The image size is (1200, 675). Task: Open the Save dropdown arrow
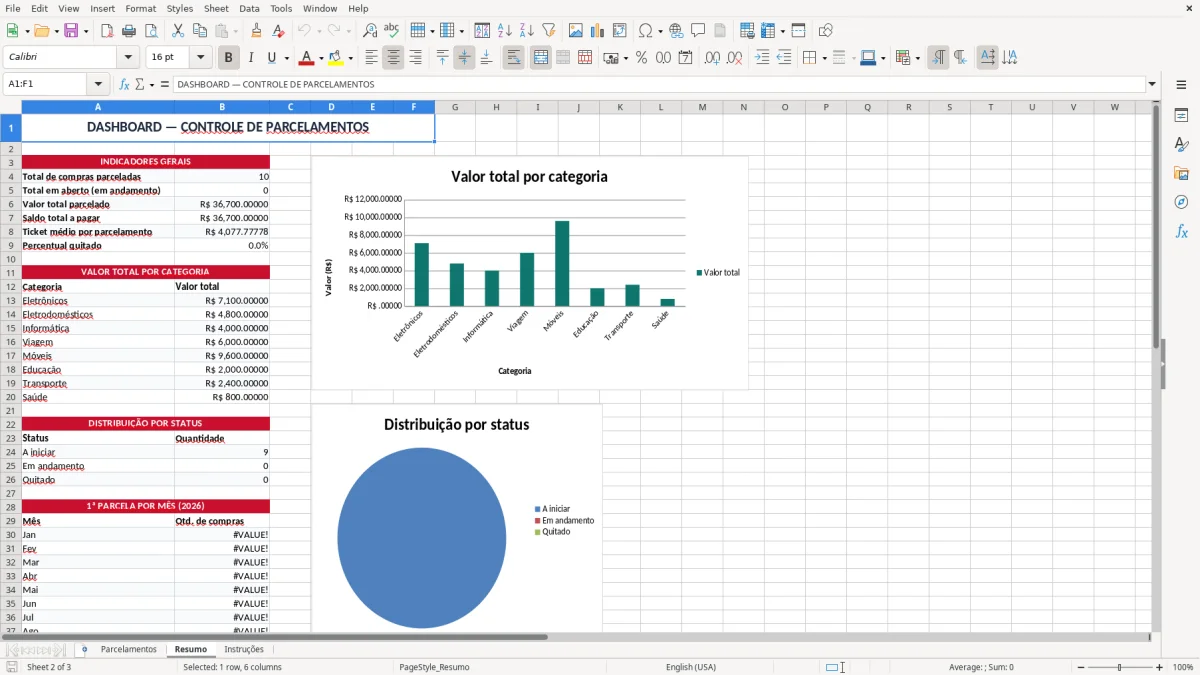86,32
